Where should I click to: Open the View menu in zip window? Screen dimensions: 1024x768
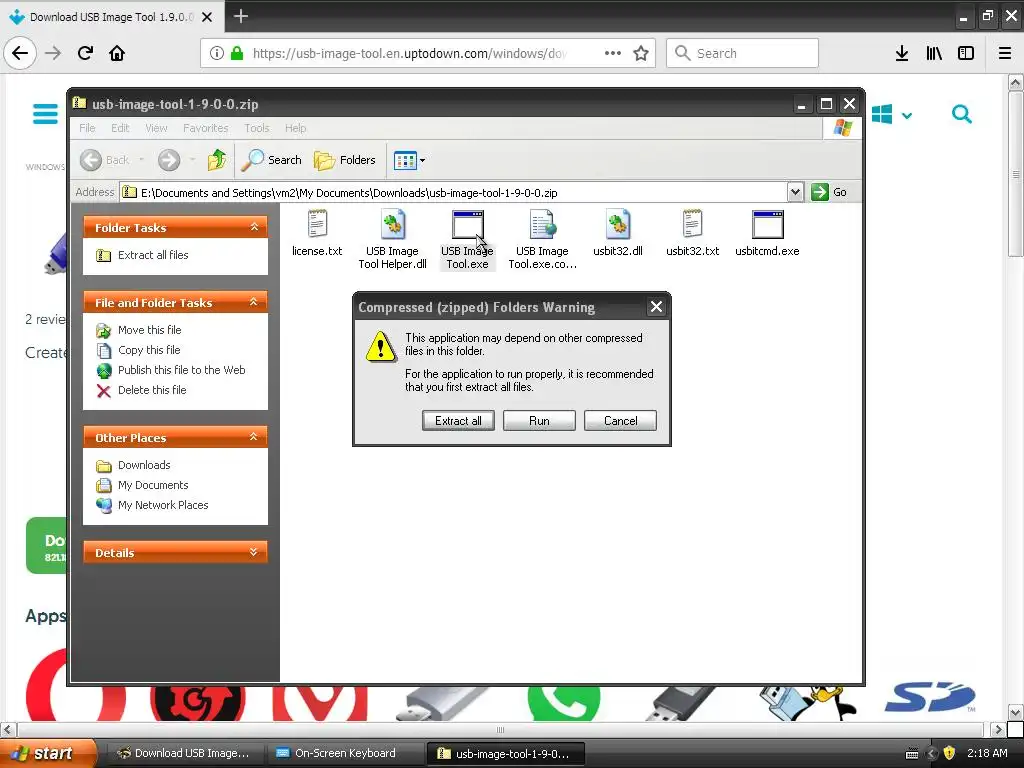[156, 128]
